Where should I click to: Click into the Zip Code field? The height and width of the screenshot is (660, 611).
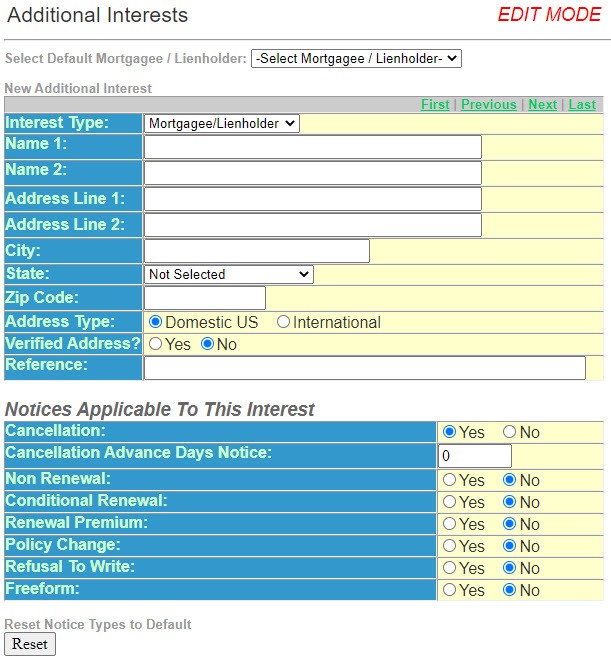(205, 298)
